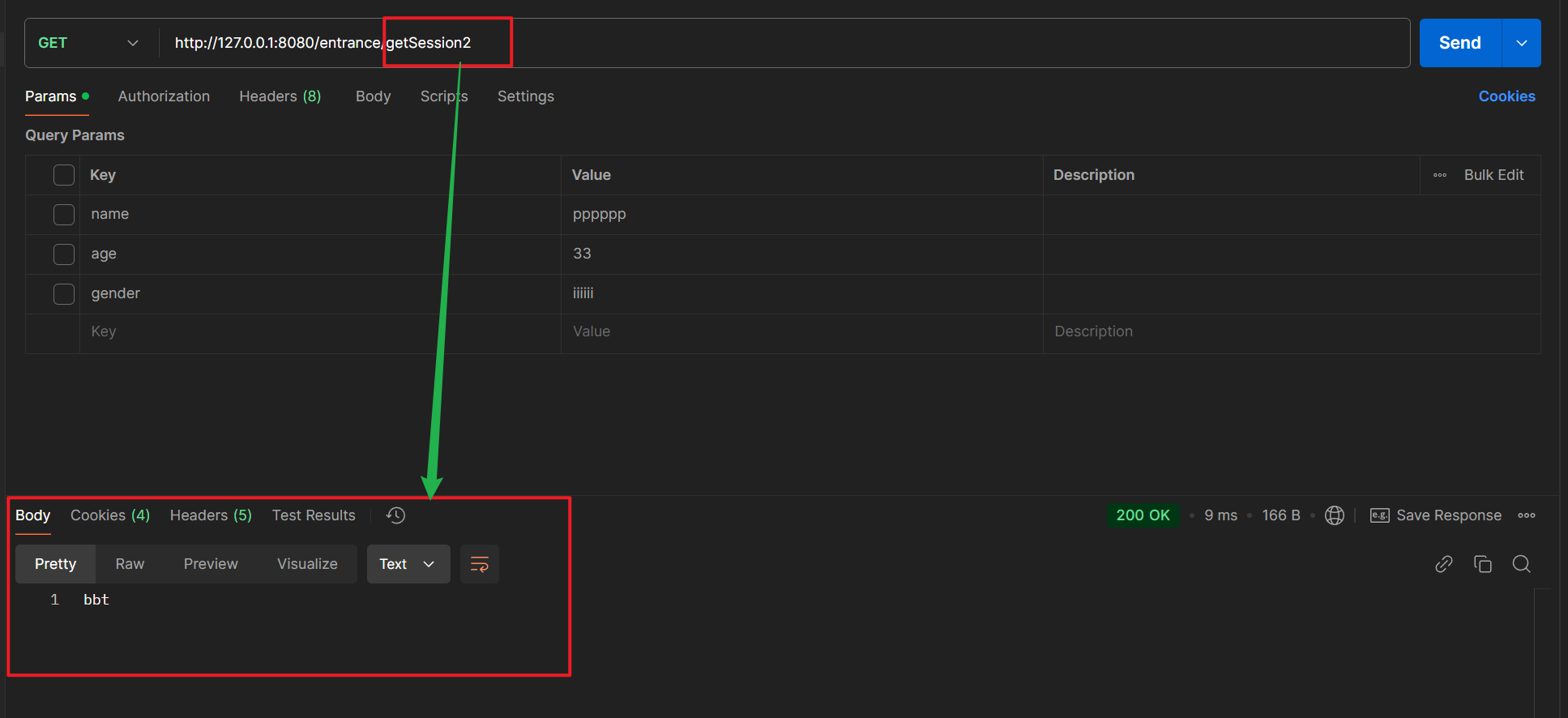Enable the age parameter checkbox
The width and height of the screenshot is (1568, 718).
[64, 254]
